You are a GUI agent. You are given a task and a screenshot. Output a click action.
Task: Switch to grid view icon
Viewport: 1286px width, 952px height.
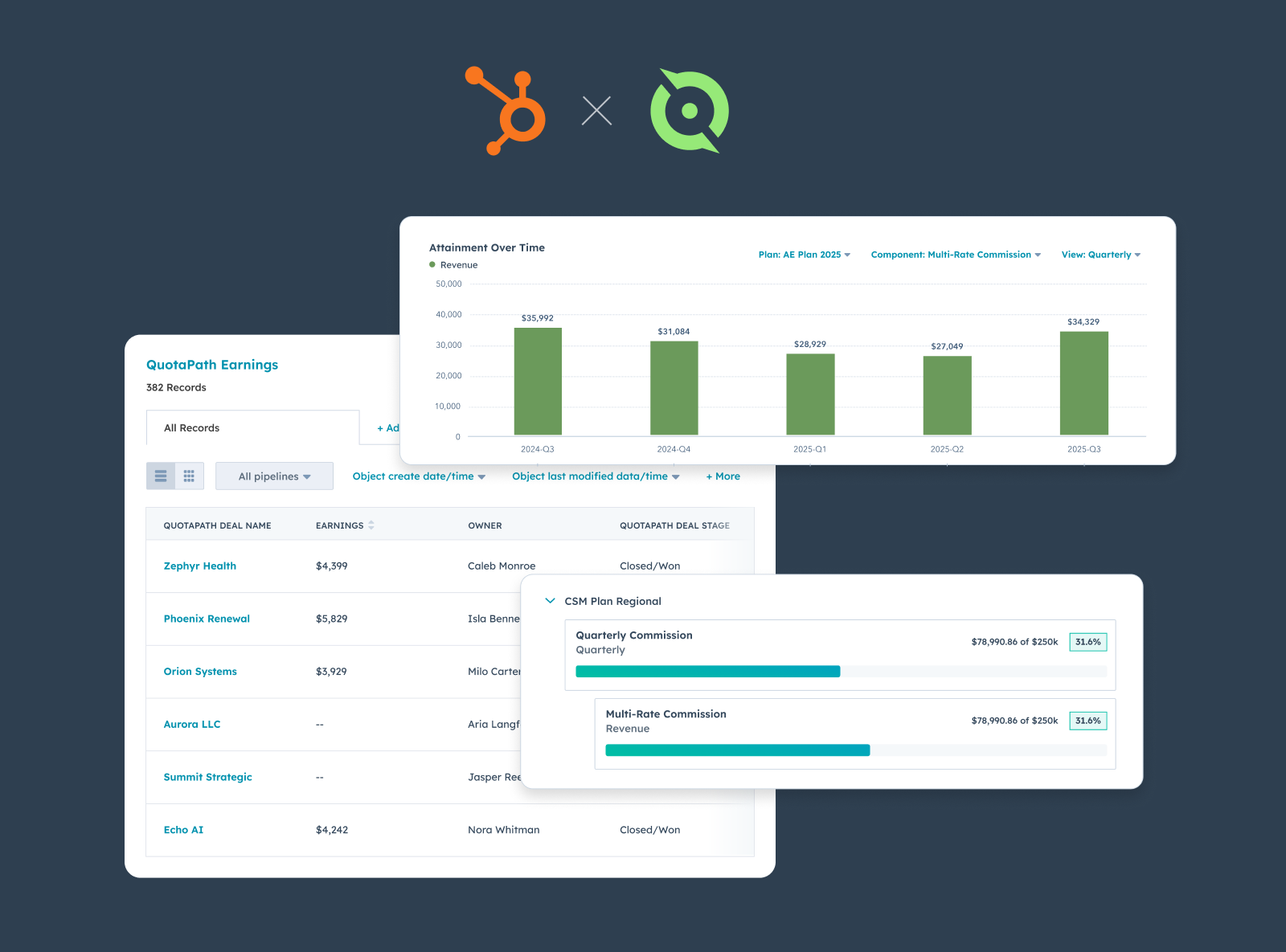pyautogui.click(x=189, y=476)
